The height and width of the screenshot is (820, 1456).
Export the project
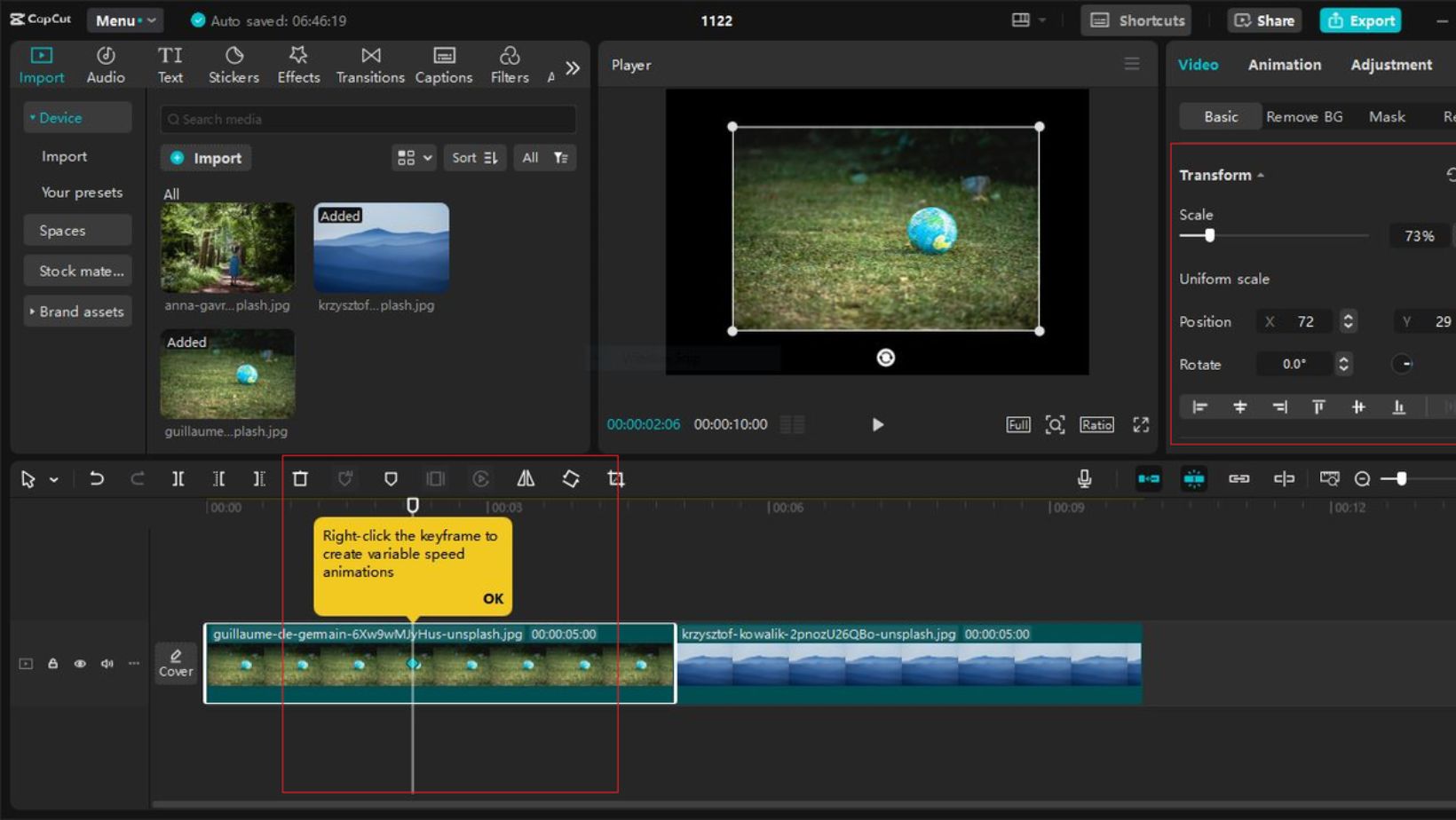tap(1360, 20)
